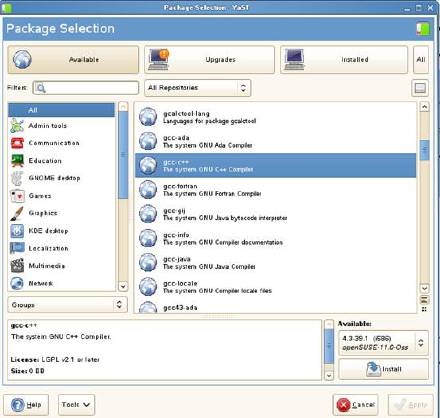Click the Help button
This screenshot has height=418, width=440.
[x=26, y=405]
